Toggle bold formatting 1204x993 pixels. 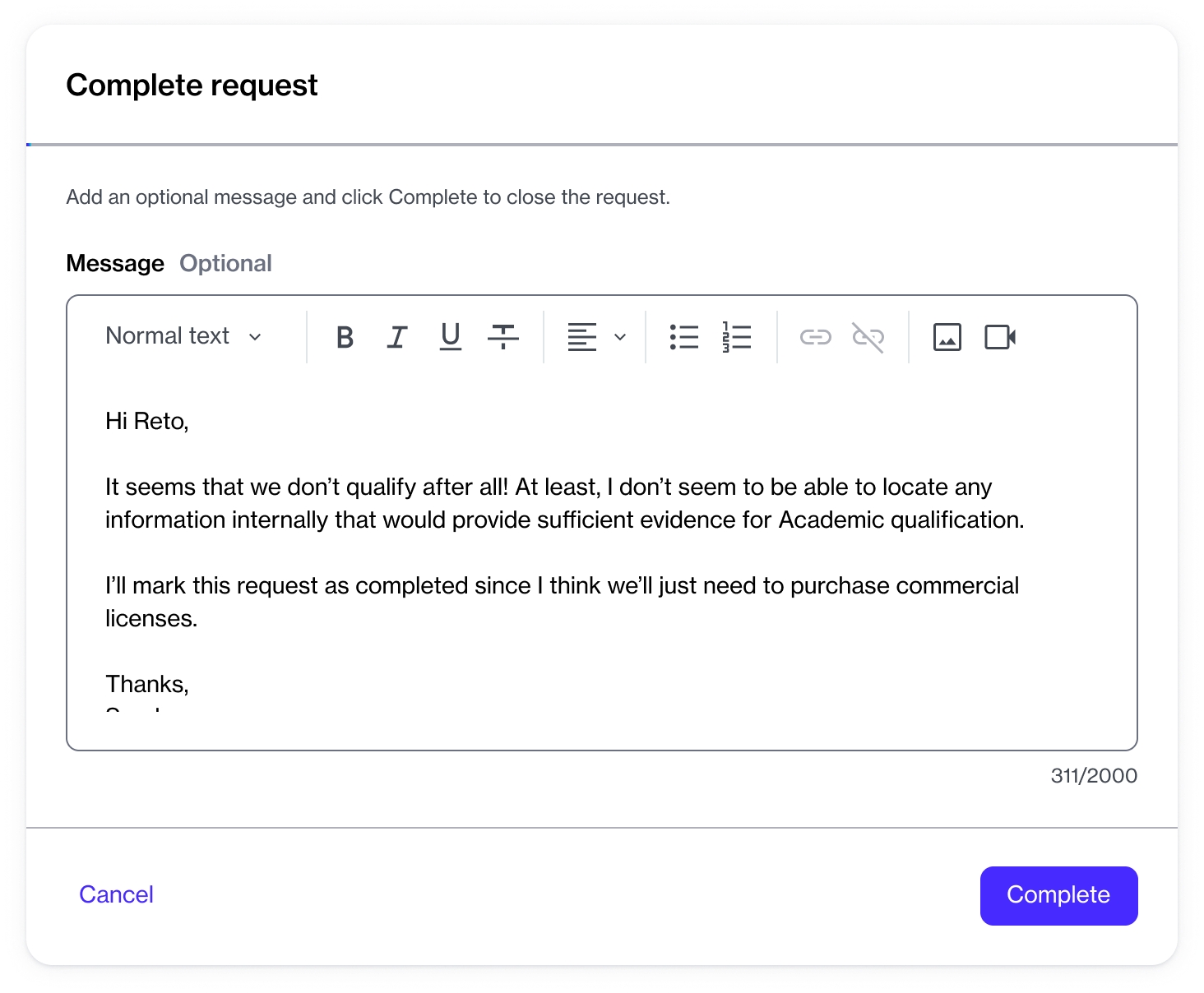pos(345,337)
